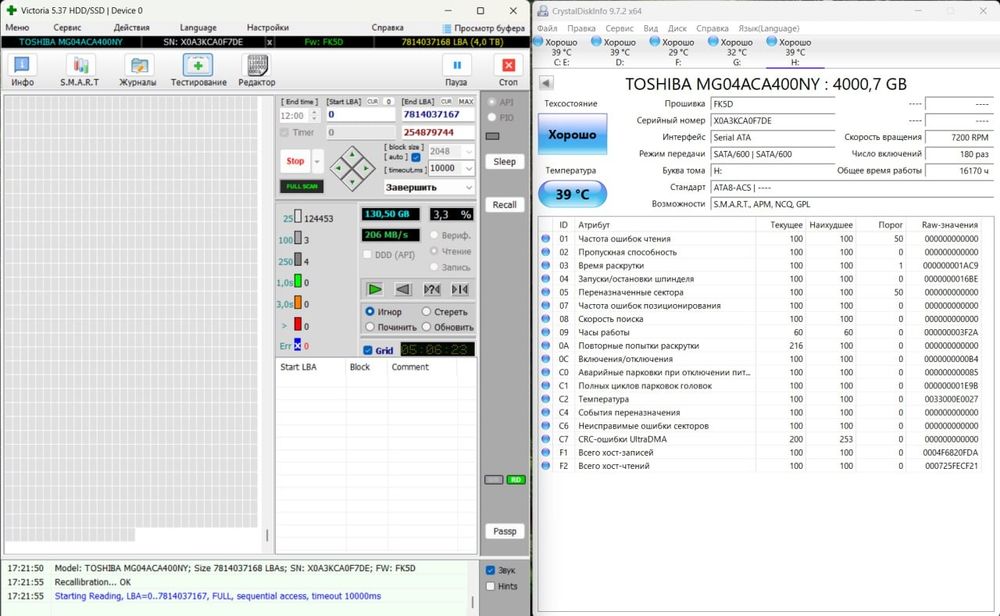Click the status dot for attribute 01

tap(545, 238)
